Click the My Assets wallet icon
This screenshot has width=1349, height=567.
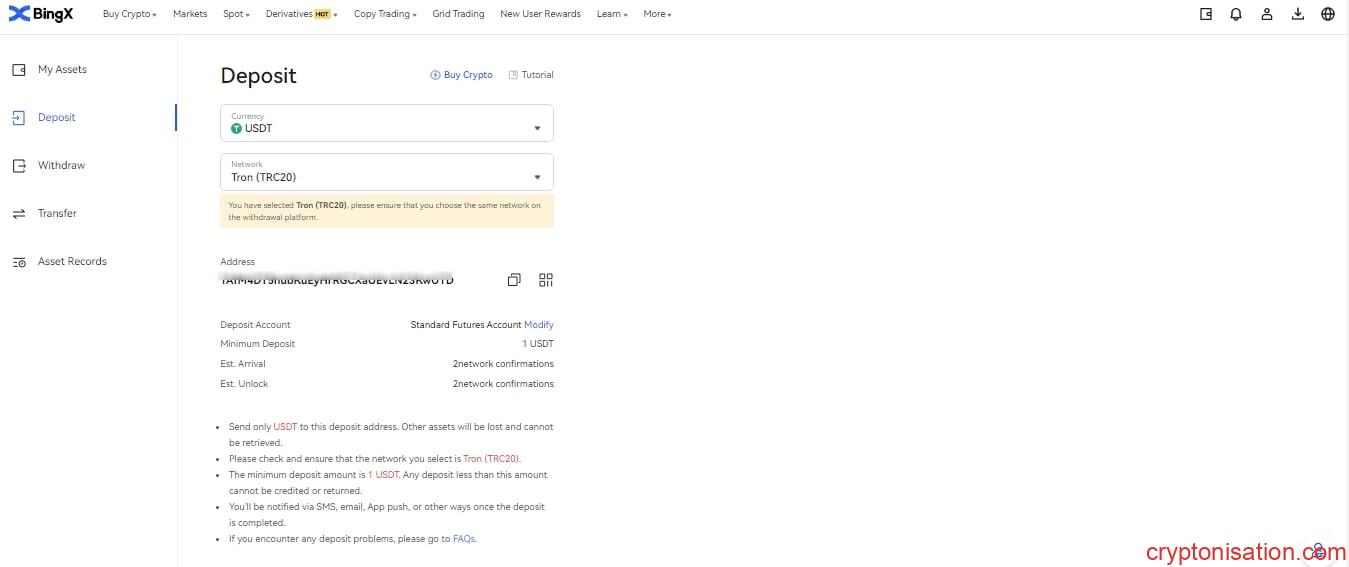18,70
